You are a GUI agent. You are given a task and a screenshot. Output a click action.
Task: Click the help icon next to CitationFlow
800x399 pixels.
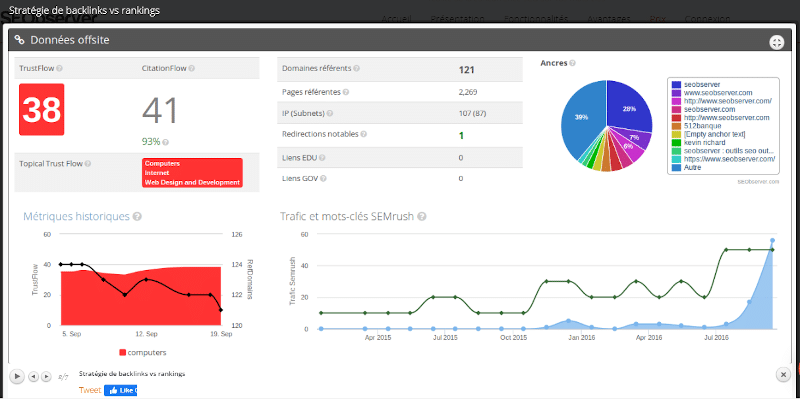coord(191,68)
